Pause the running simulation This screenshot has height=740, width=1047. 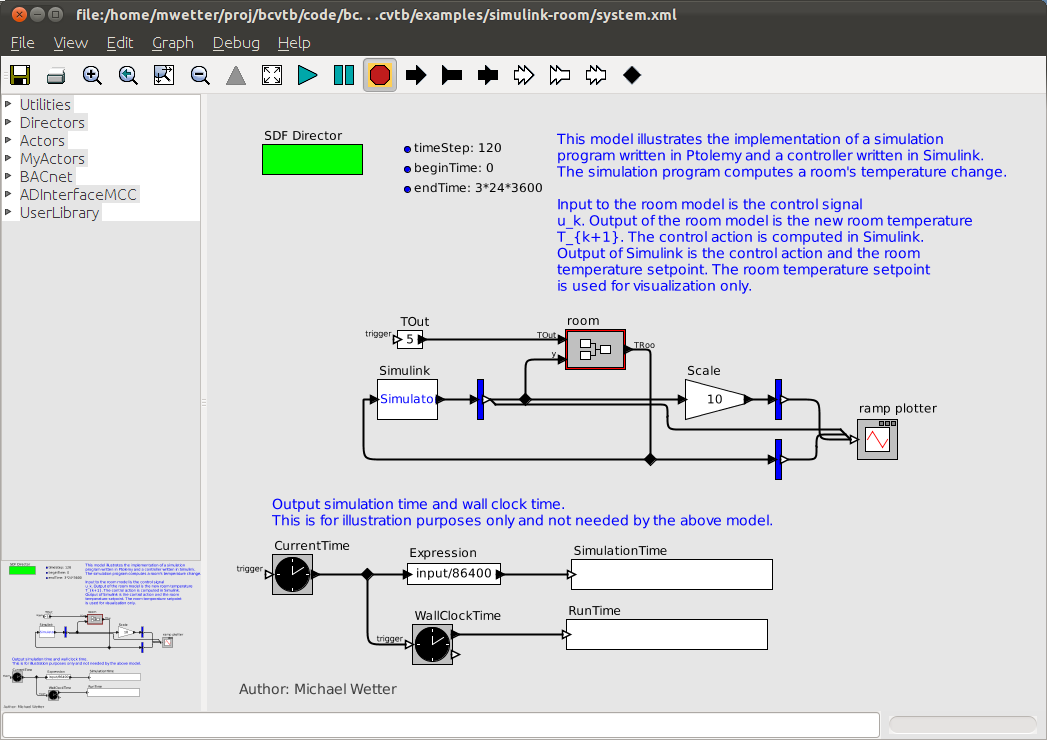coord(343,74)
